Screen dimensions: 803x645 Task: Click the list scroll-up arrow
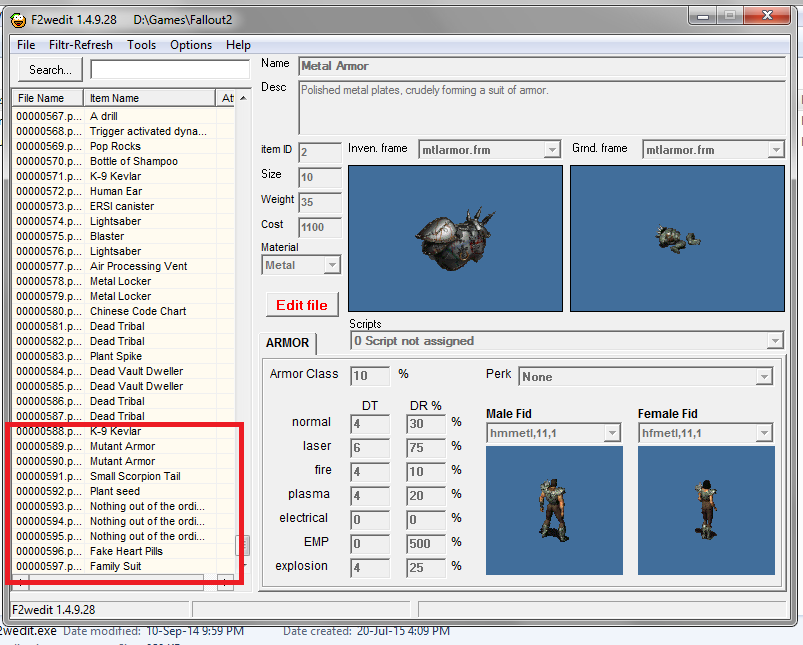click(x=243, y=98)
